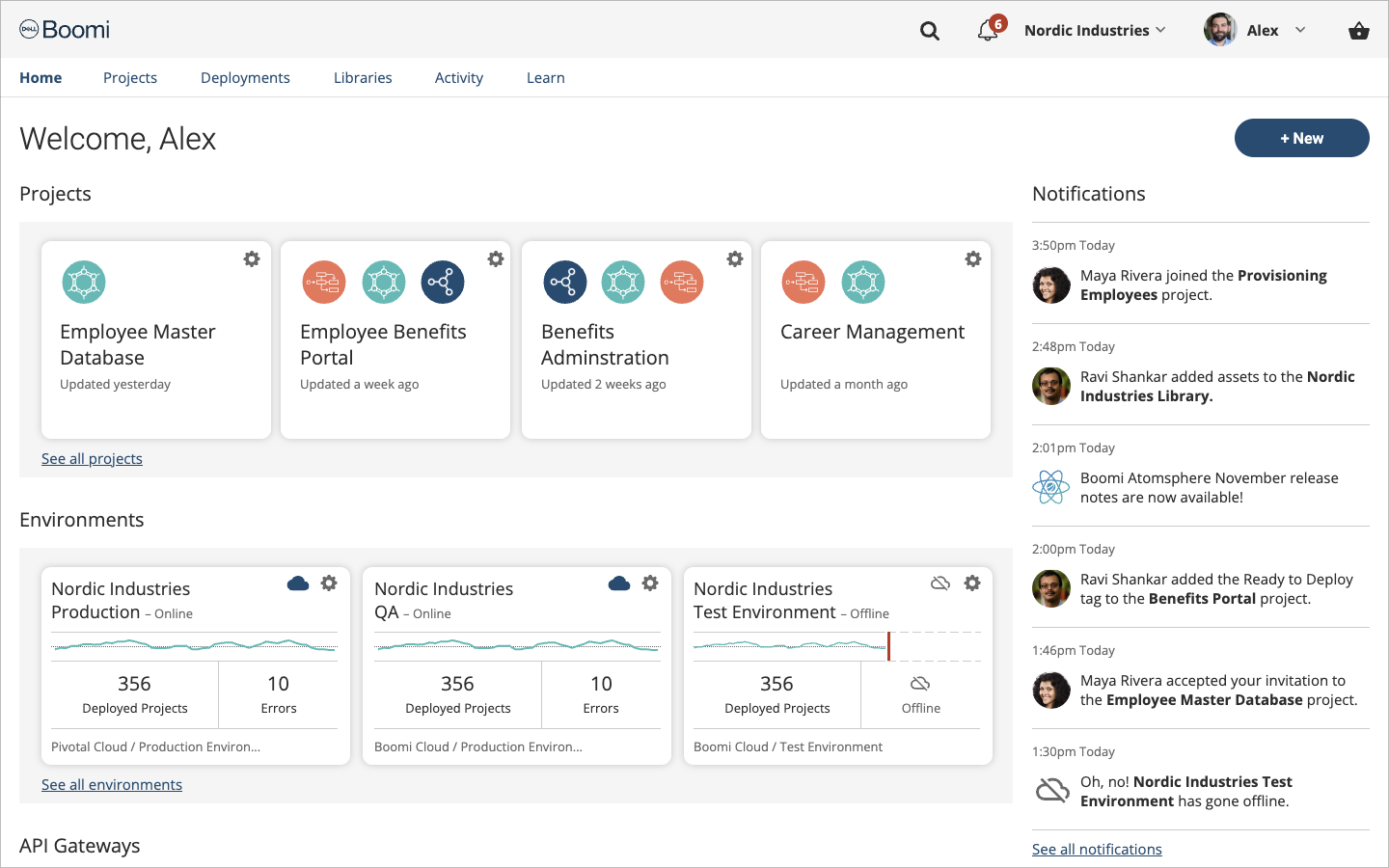Click the activity graph on QA environment
This screenshot has width=1389, height=868.
click(x=517, y=645)
